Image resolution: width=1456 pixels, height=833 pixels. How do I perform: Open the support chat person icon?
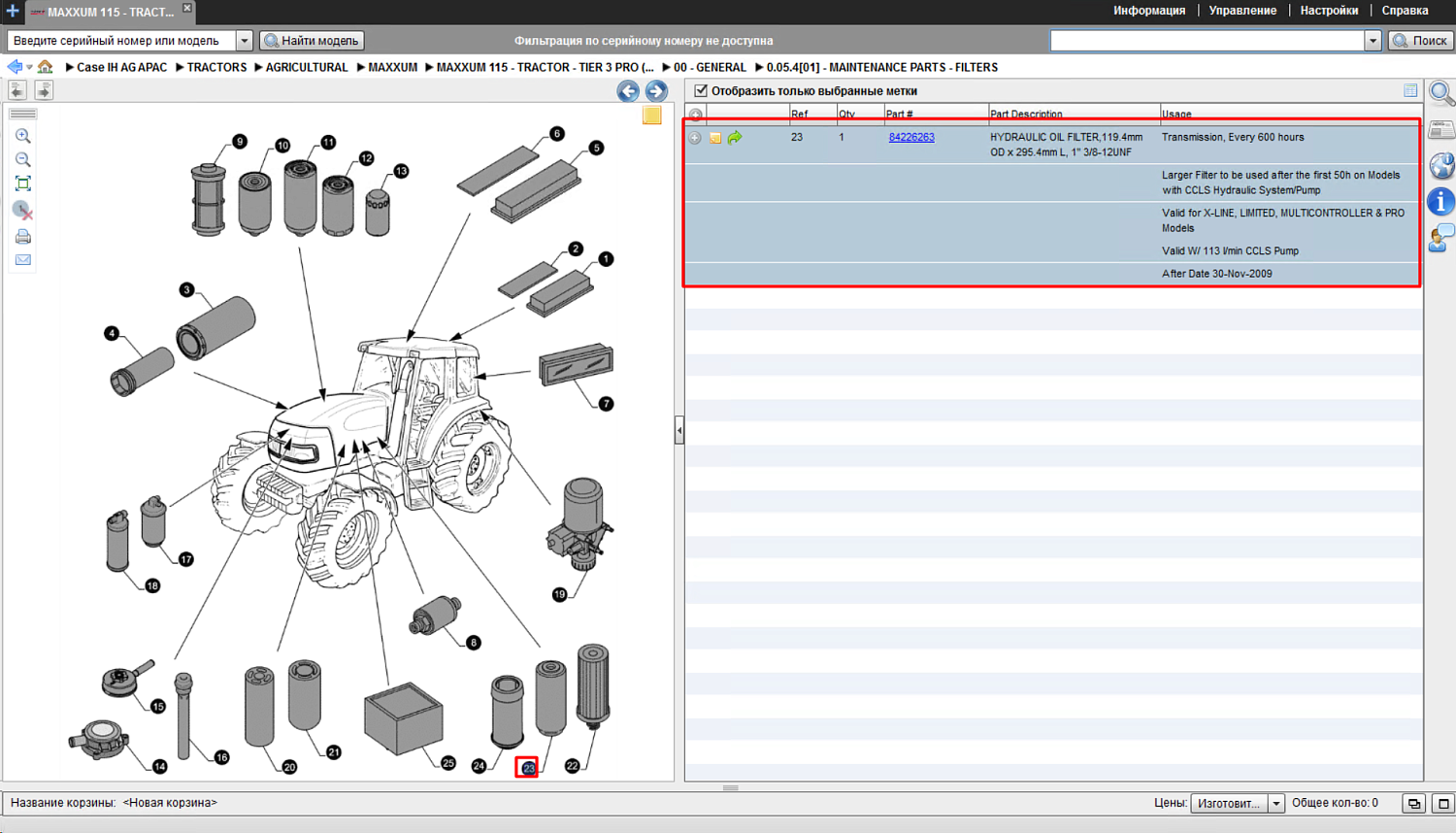coord(1441,238)
